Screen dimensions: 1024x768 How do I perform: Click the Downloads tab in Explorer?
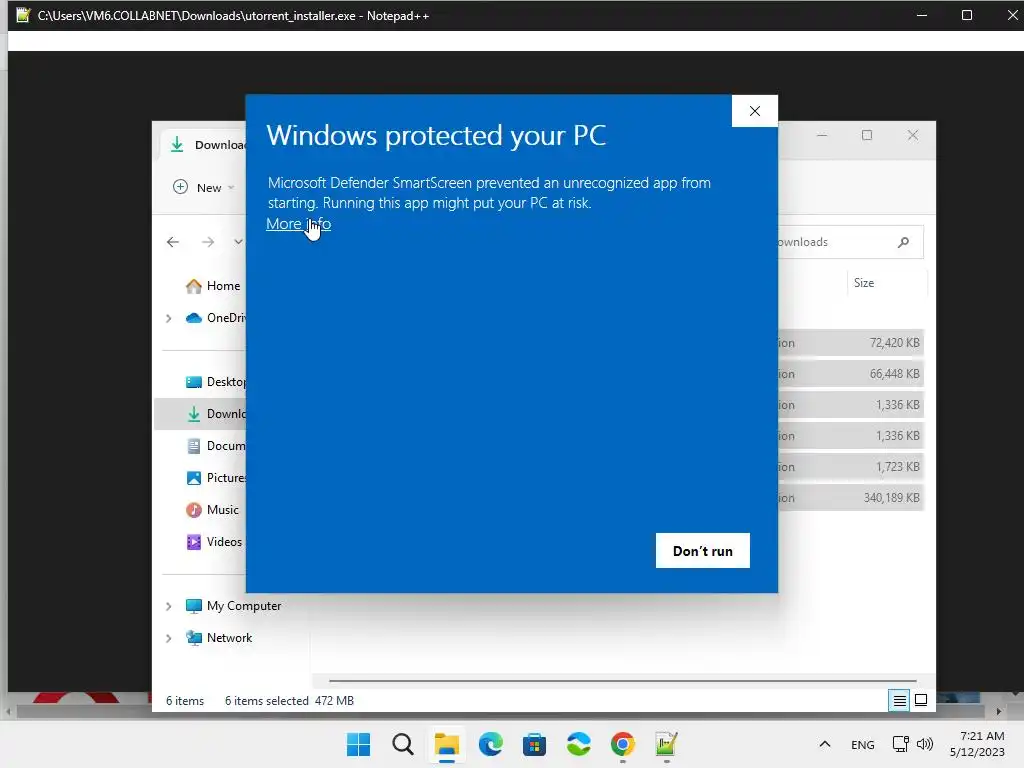pos(204,145)
